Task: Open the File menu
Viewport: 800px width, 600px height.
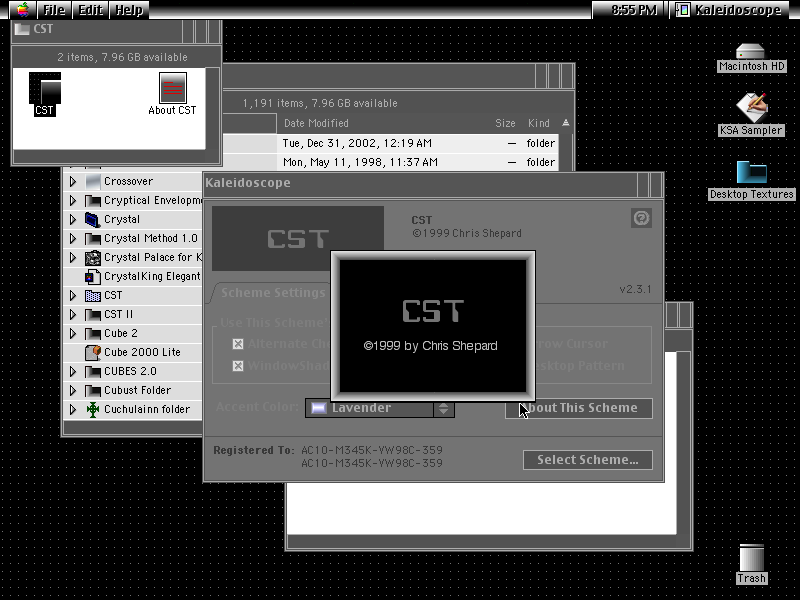Action: pos(54,10)
